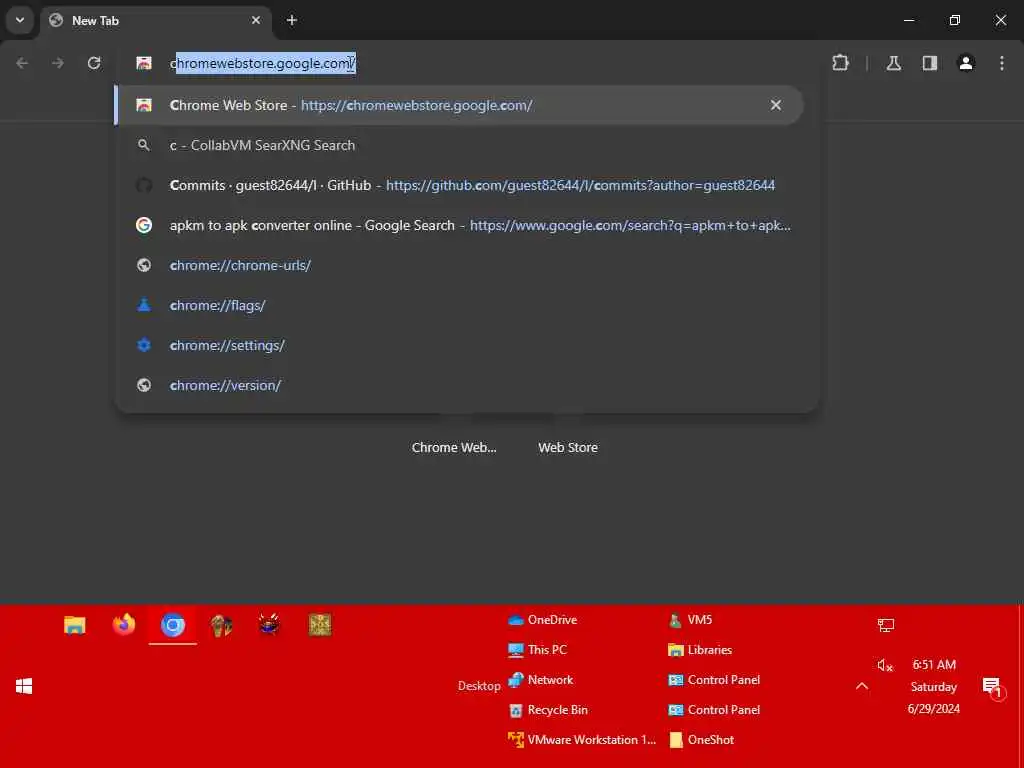Open OneDrive in Desktop toolbar
The image size is (1024, 768).
pyautogui.click(x=543, y=620)
